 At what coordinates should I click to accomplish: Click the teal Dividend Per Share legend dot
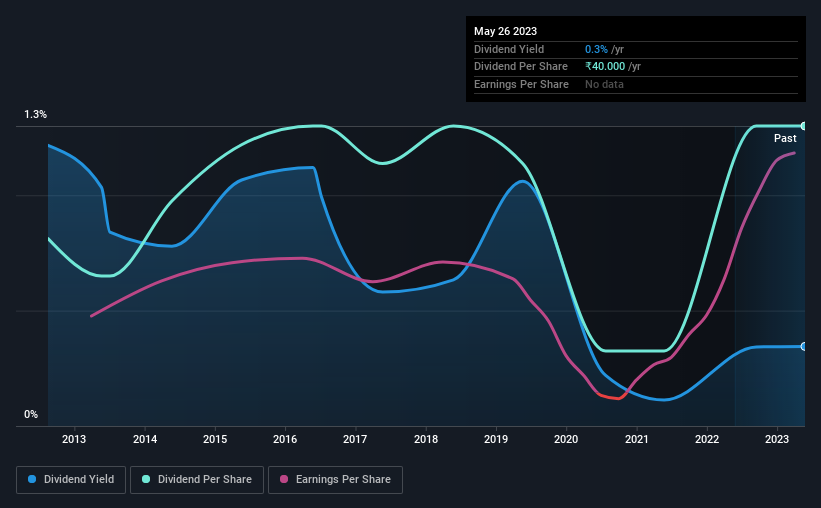point(146,479)
